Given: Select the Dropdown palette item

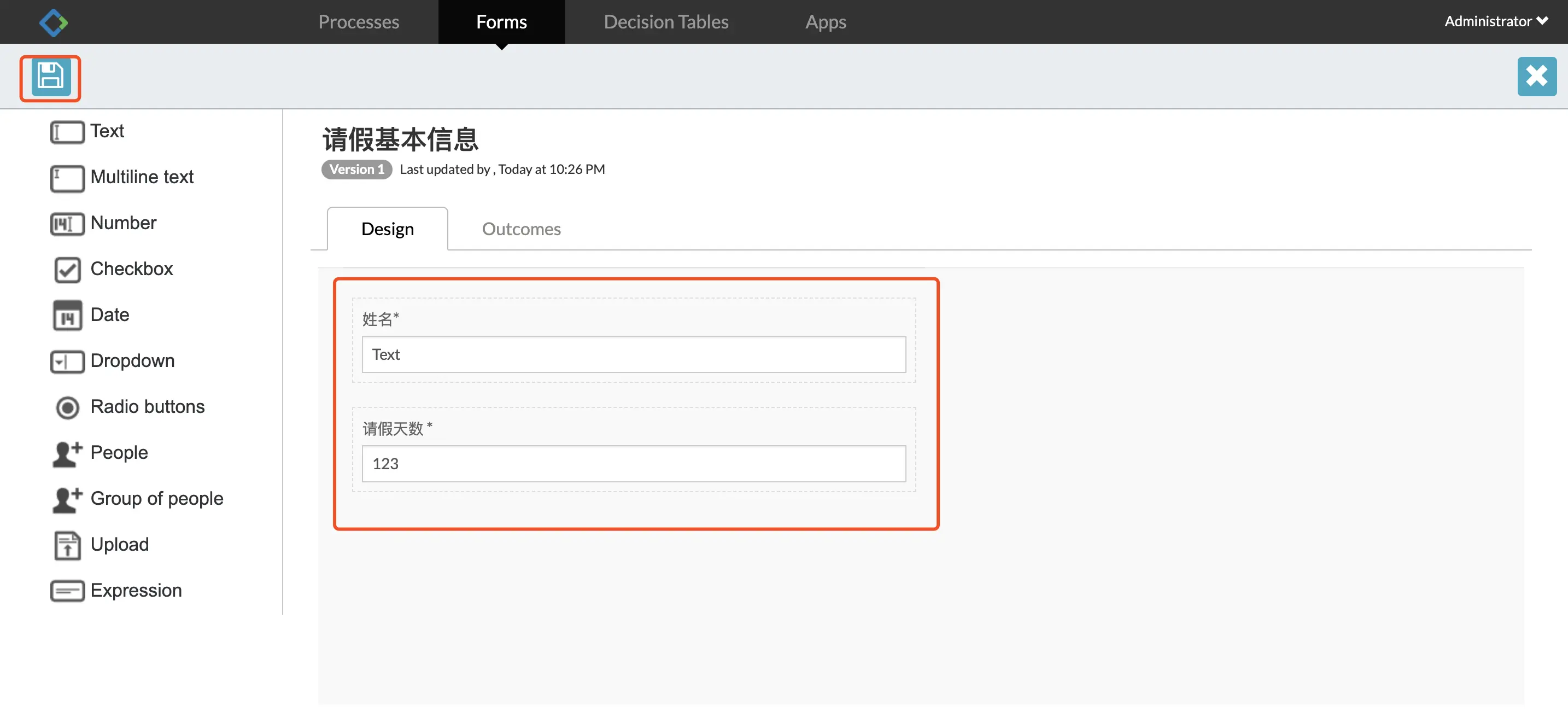Looking at the screenshot, I should pyautogui.click(x=67, y=361).
